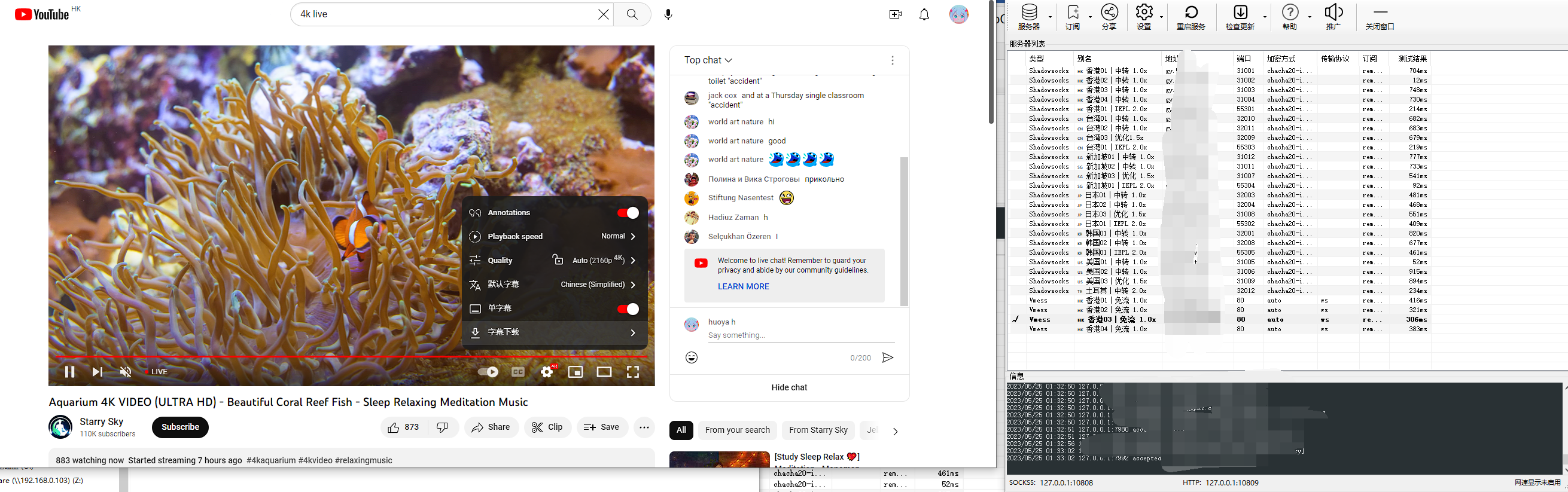Expand the 帮助 dropdown arrow
Viewport: 1568px width, 492px height.
pos(1310,17)
